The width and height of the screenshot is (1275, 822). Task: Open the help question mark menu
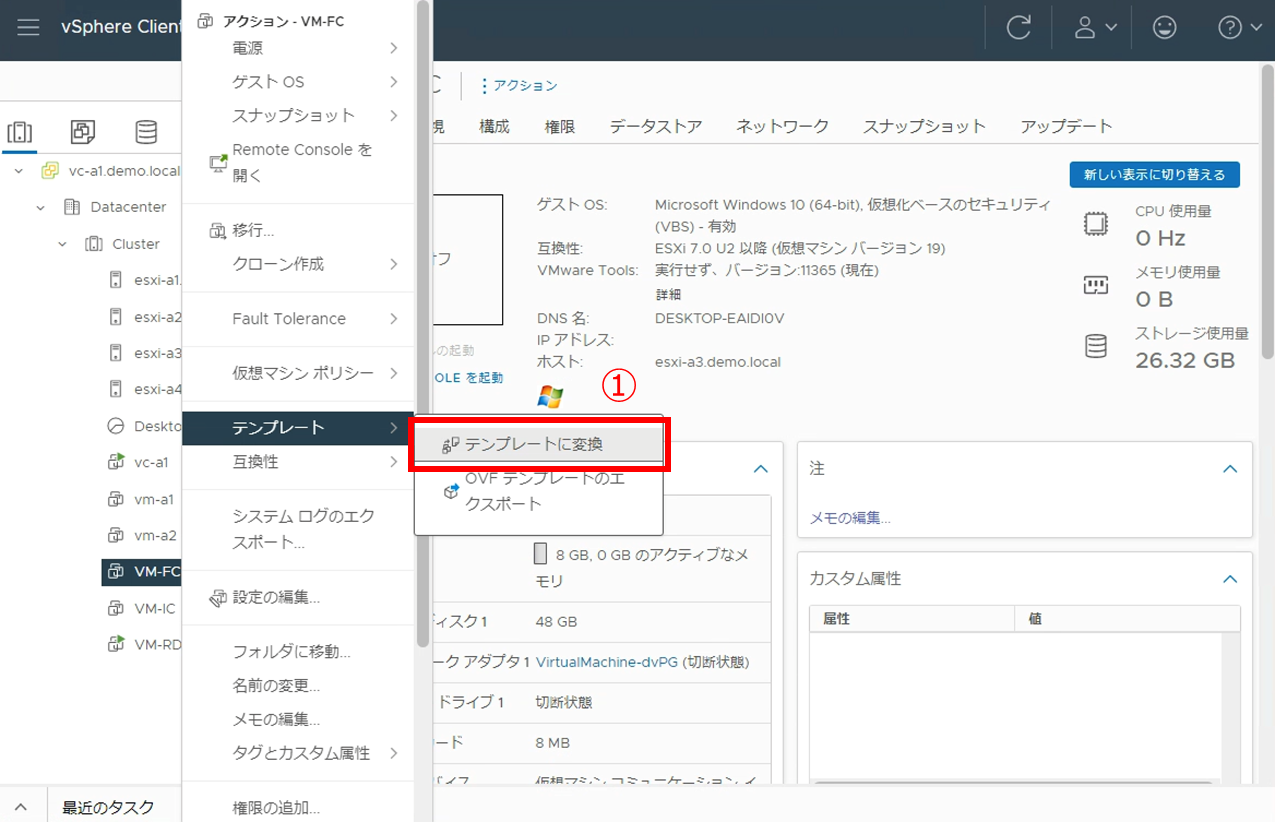pos(1239,28)
